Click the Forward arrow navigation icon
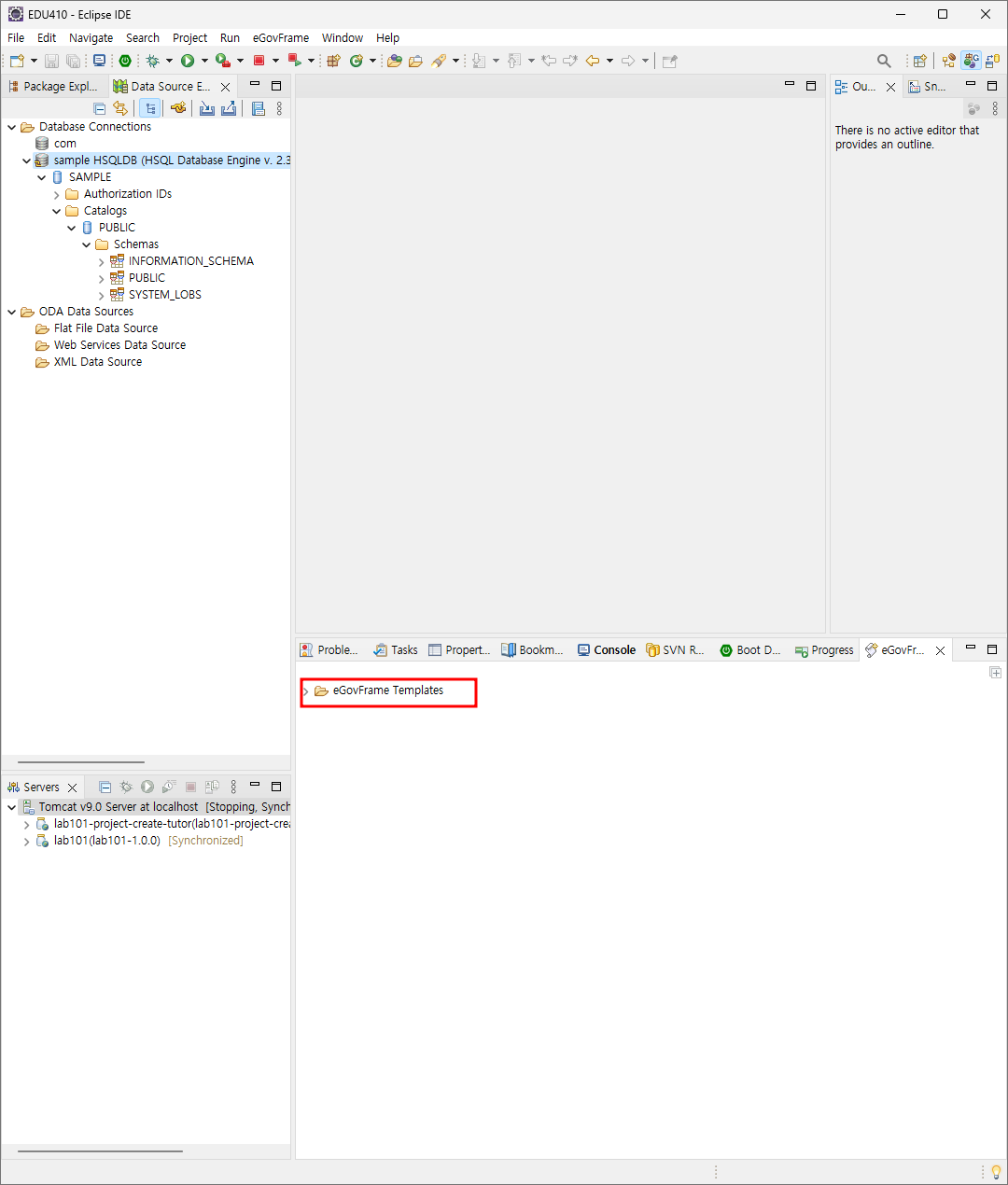 (628, 61)
